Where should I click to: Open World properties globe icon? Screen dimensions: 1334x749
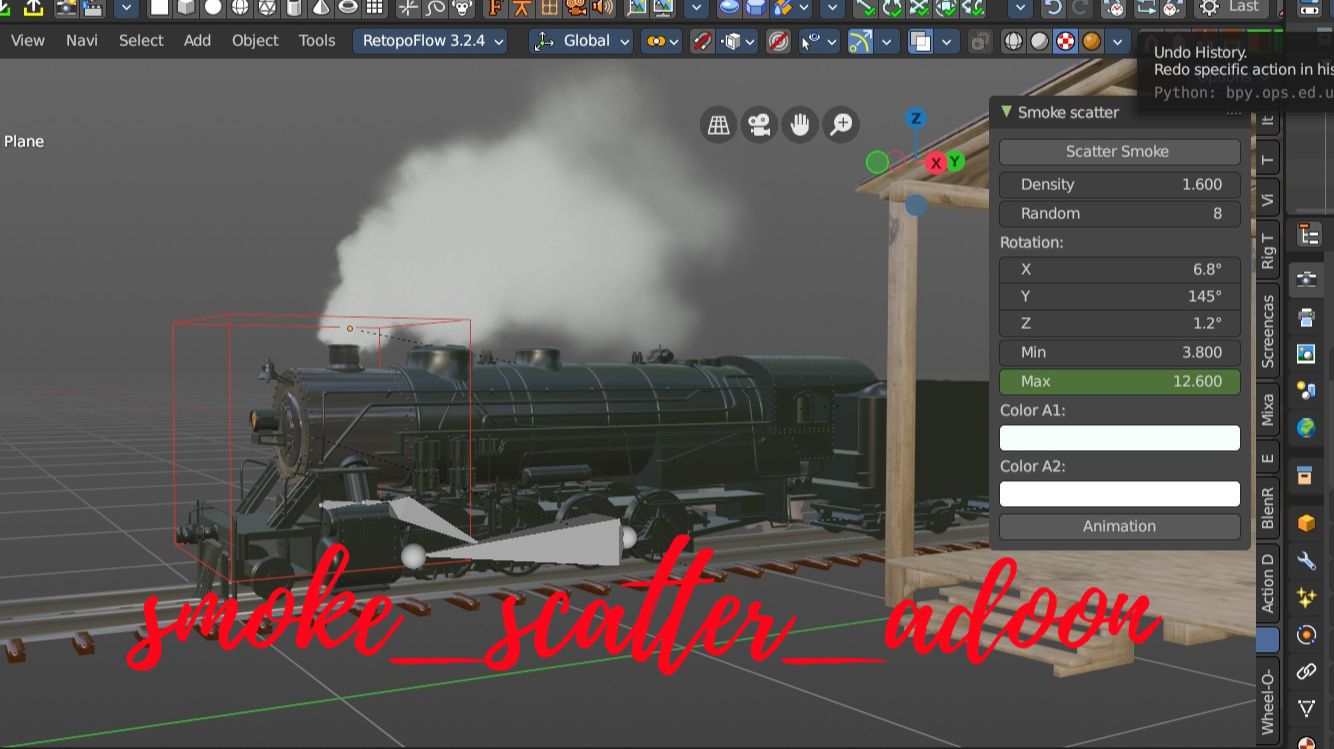coord(1306,428)
